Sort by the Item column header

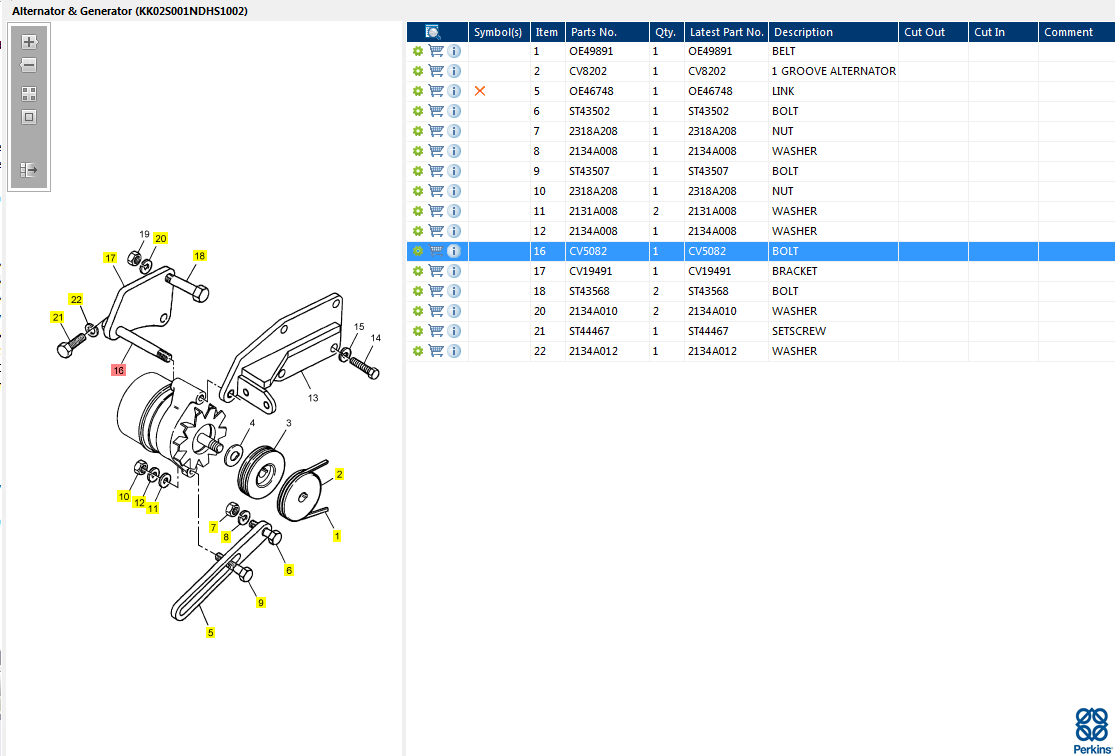(548, 32)
